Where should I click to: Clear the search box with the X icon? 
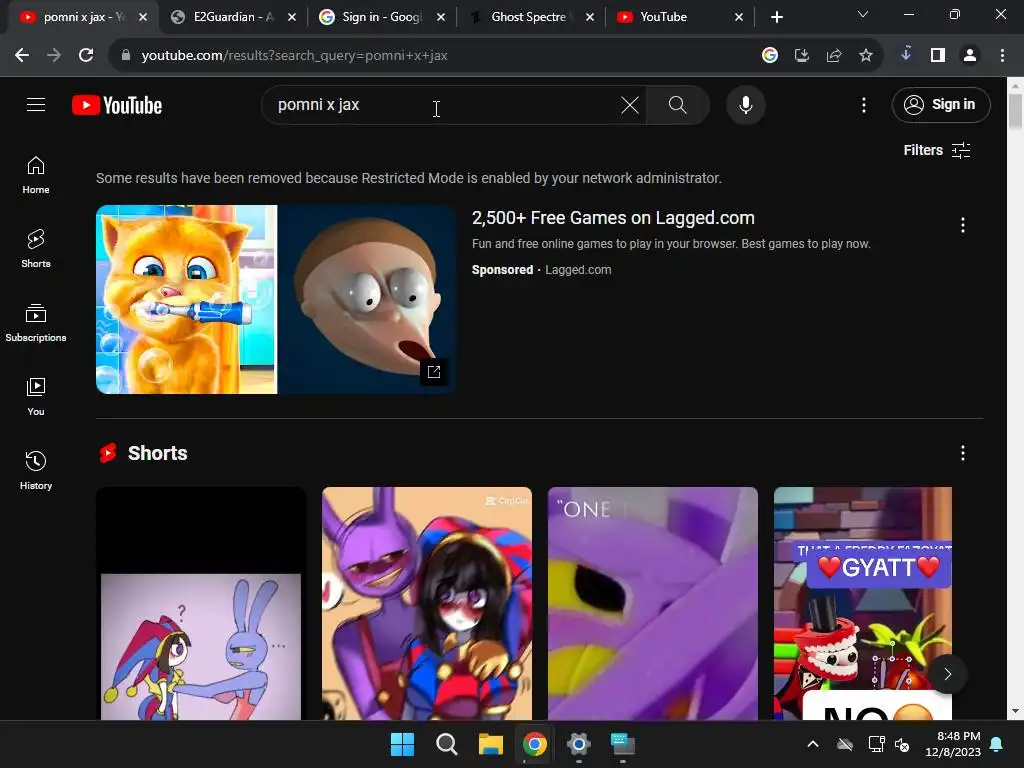630,104
